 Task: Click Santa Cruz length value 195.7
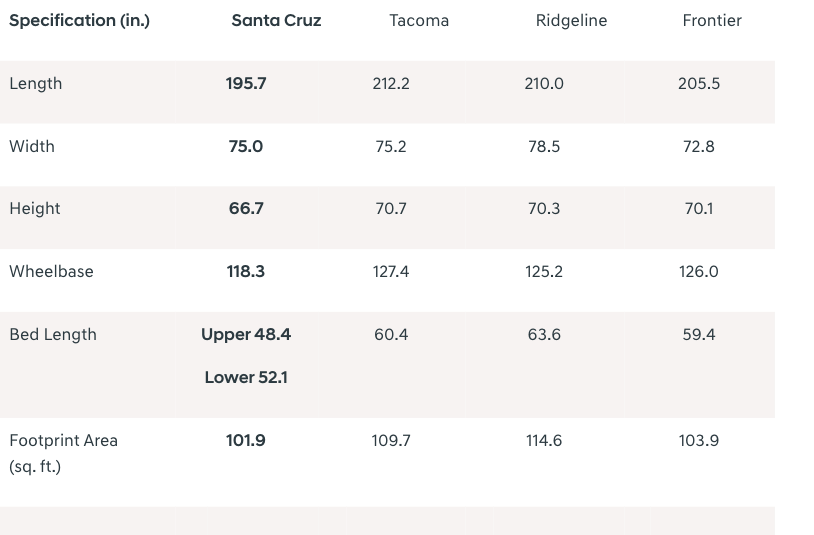[x=246, y=83]
